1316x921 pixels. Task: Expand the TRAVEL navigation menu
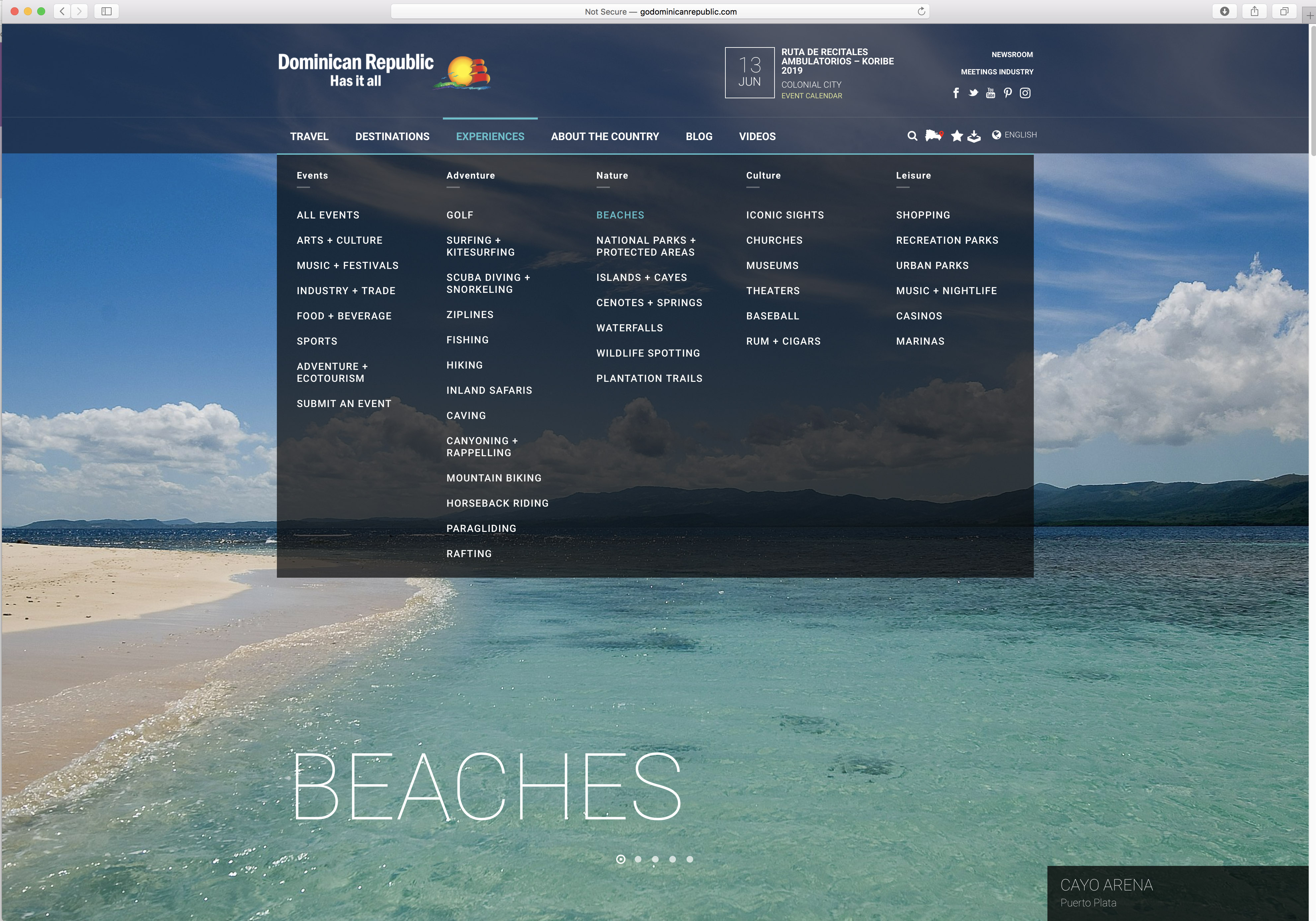click(x=309, y=136)
